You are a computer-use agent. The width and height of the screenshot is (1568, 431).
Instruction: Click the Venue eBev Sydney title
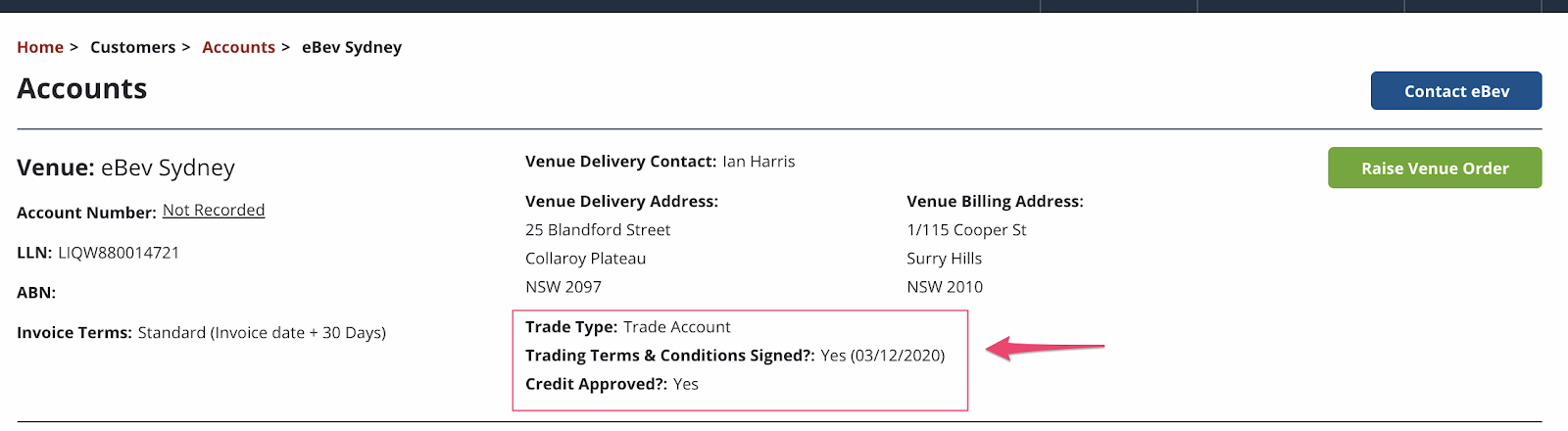coord(125,168)
